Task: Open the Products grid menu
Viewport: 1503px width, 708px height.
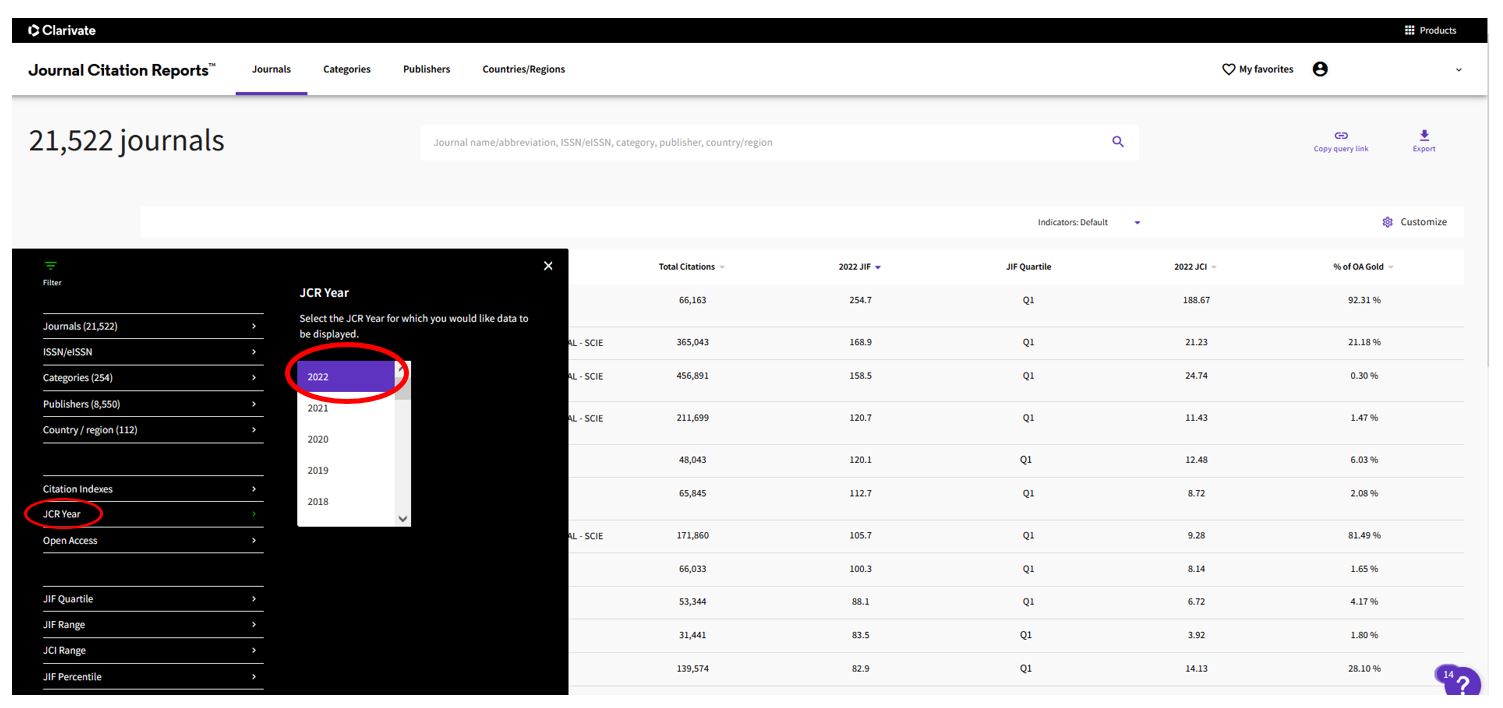Action: [x=1431, y=31]
